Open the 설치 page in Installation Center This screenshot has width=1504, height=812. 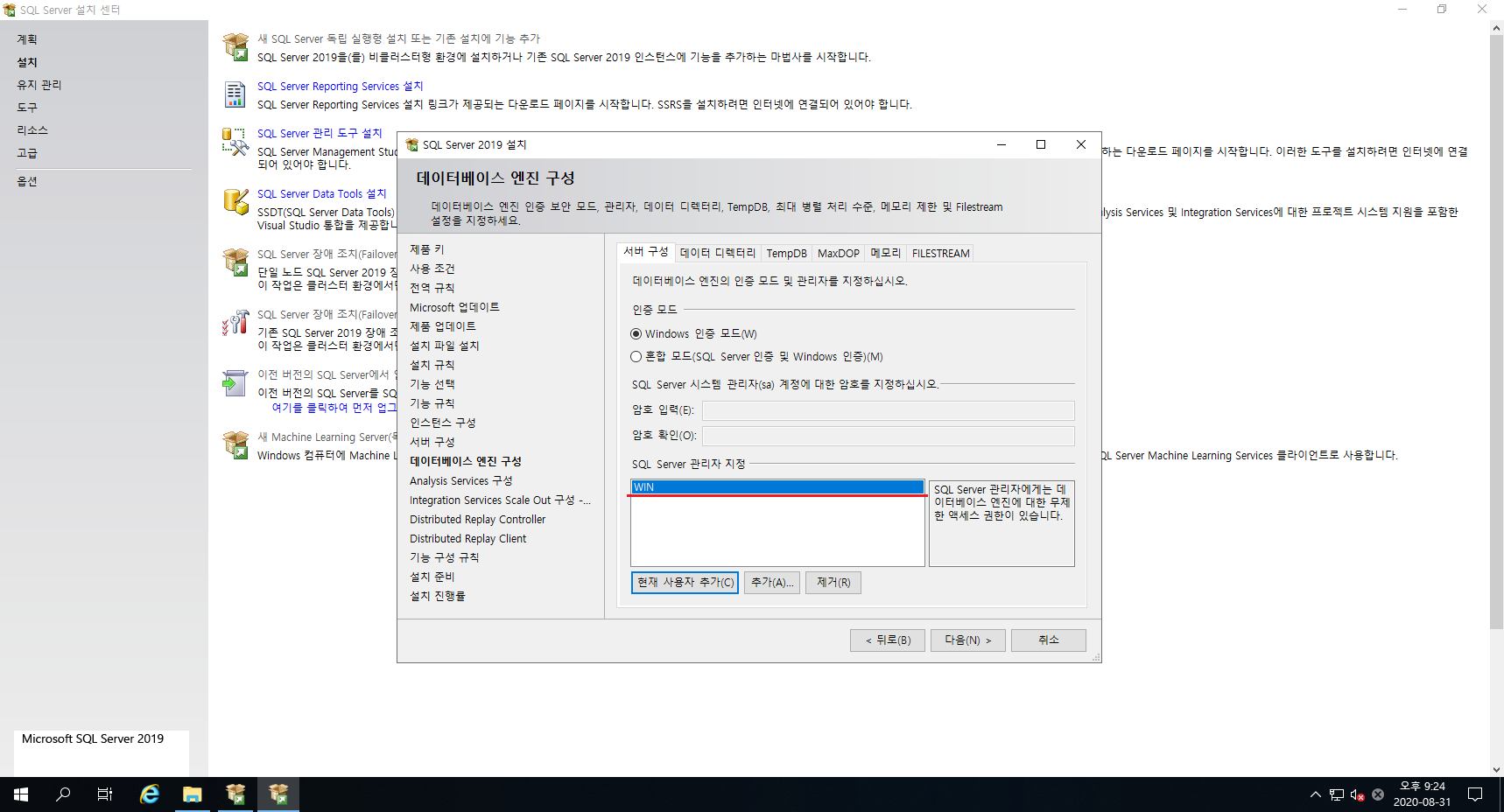pos(27,62)
